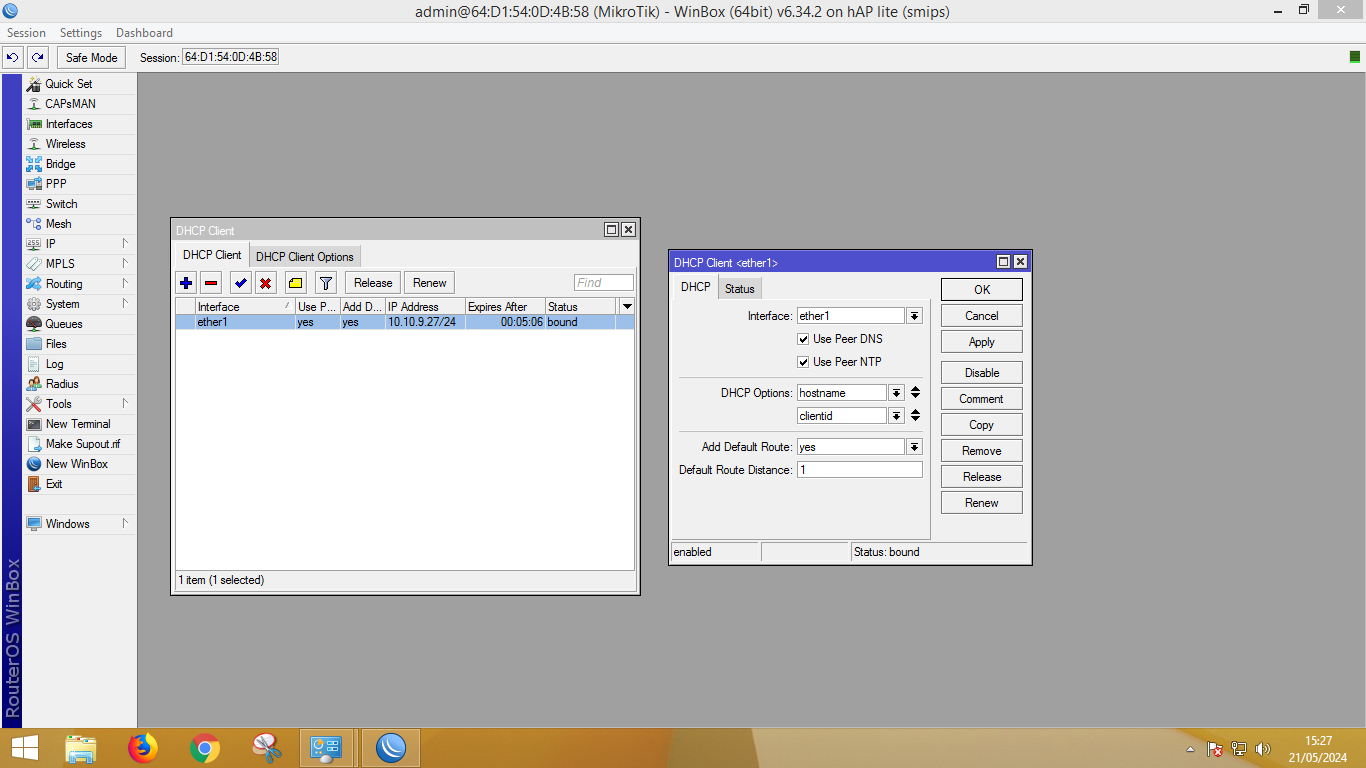Open the Add Default Route dropdown

914,447
